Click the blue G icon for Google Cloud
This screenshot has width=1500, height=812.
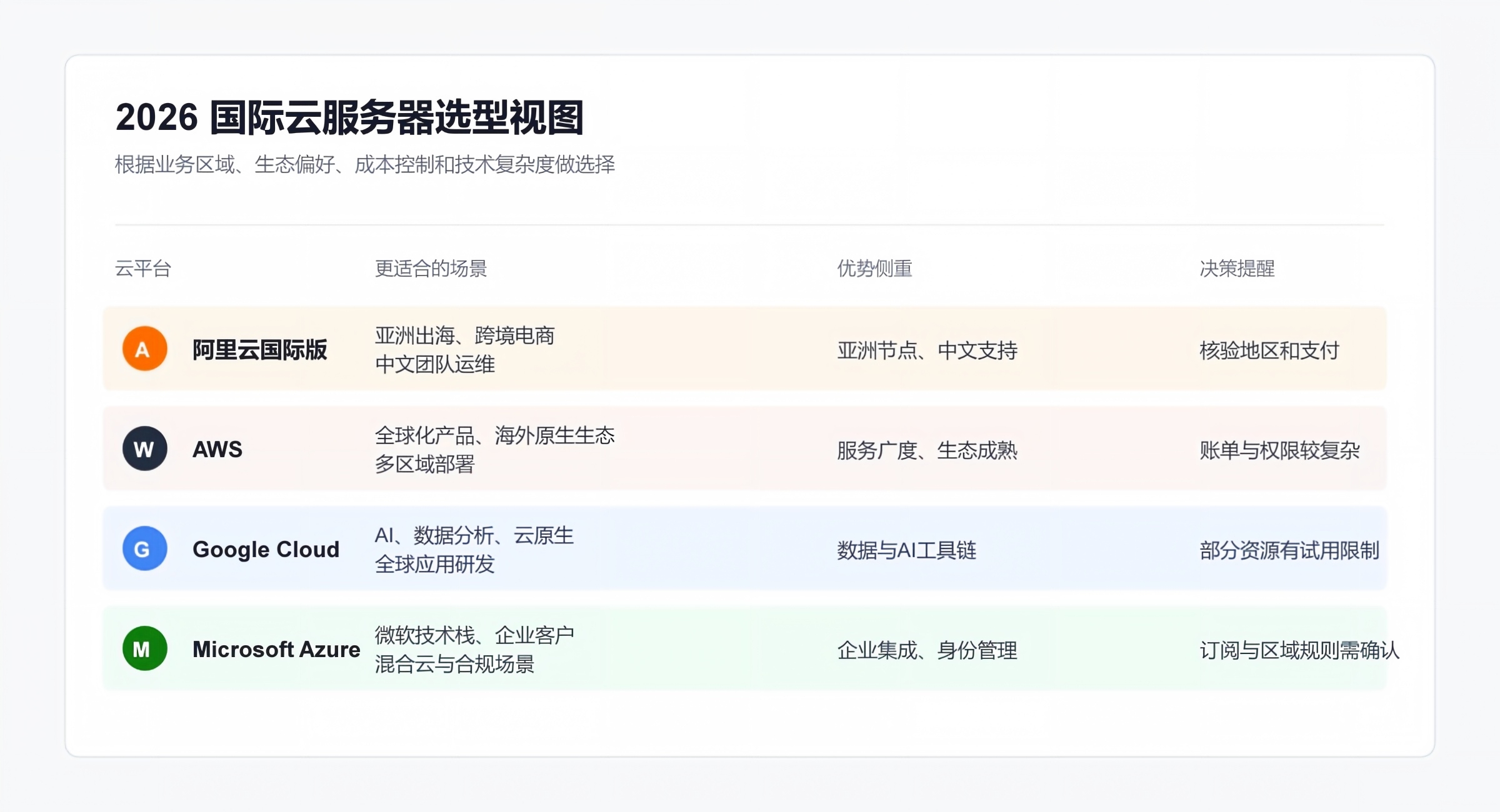[x=144, y=548]
